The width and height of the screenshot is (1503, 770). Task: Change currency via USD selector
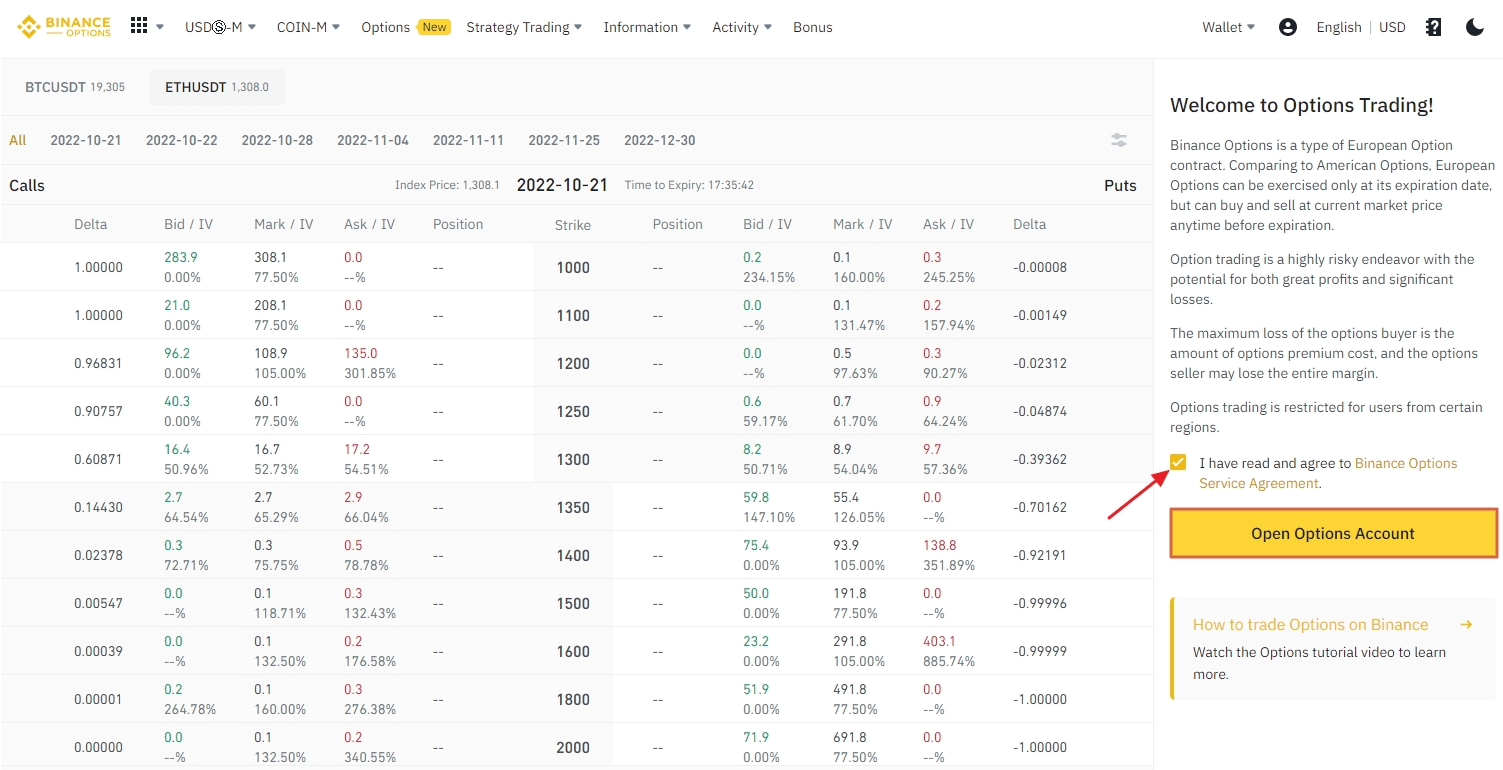point(1392,27)
